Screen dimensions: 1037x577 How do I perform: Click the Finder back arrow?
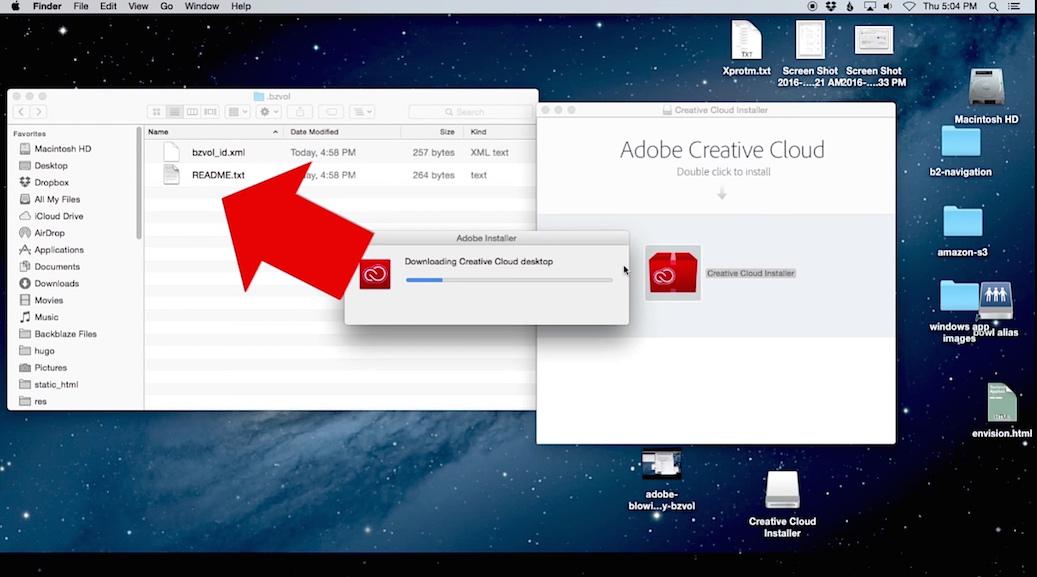click(21, 112)
